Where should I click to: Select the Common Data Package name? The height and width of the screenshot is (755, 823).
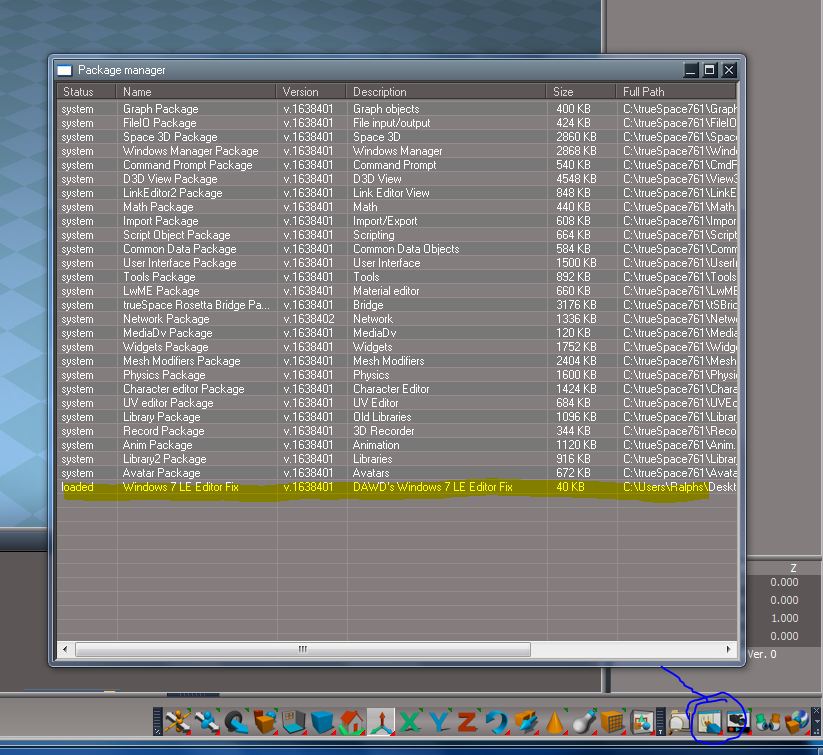[x=180, y=249]
